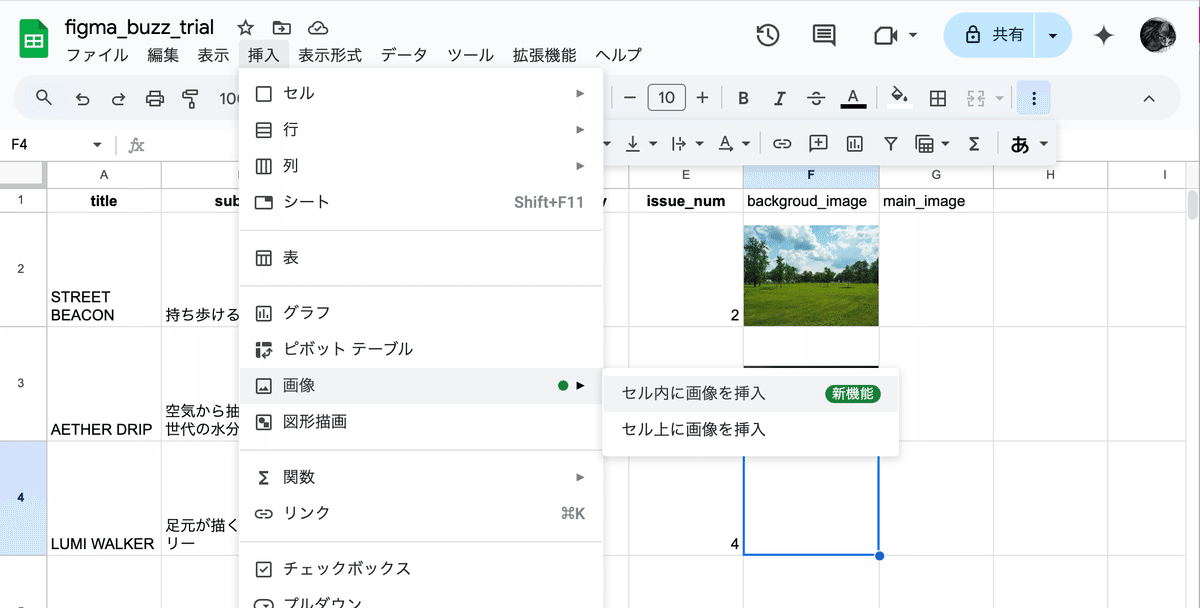Click the insert chart icon
This screenshot has width=1200, height=608.
[x=854, y=143]
